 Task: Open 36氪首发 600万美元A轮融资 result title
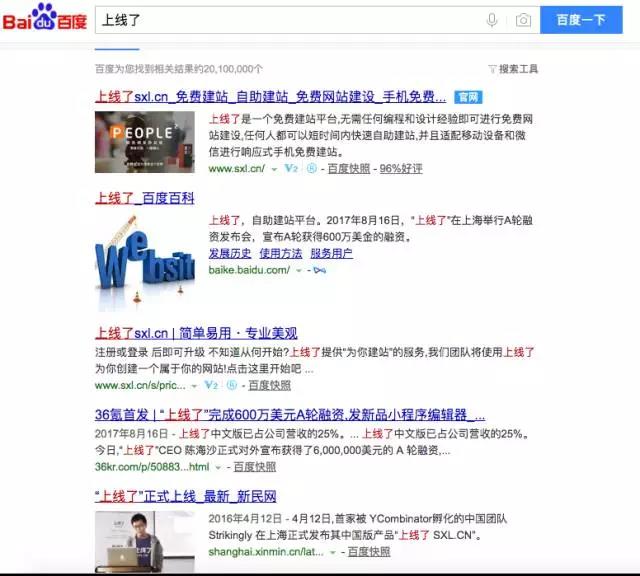290,415
